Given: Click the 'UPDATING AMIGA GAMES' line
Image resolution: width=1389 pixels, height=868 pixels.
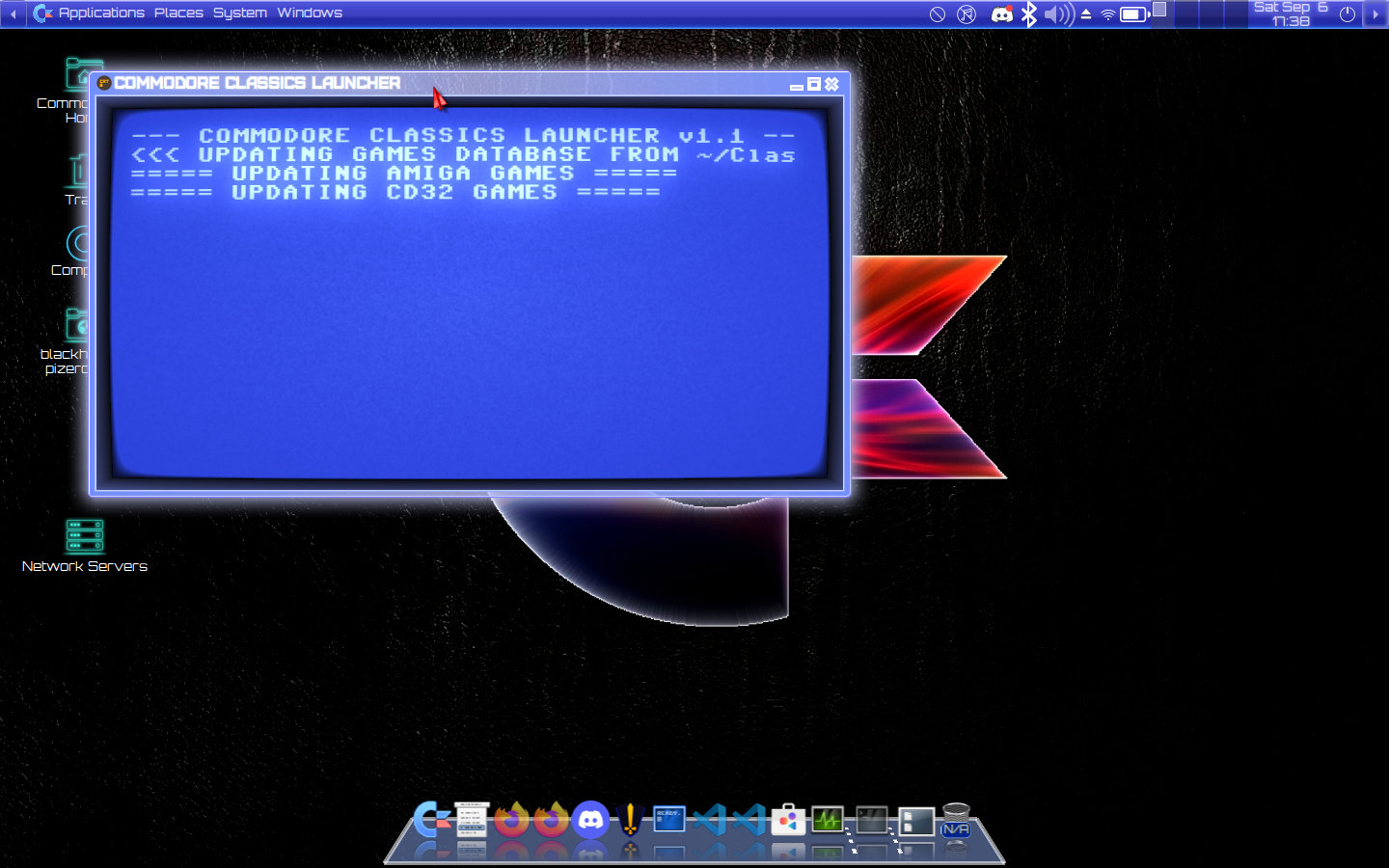Looking at the screenshot, I should (x=404, y=174).
